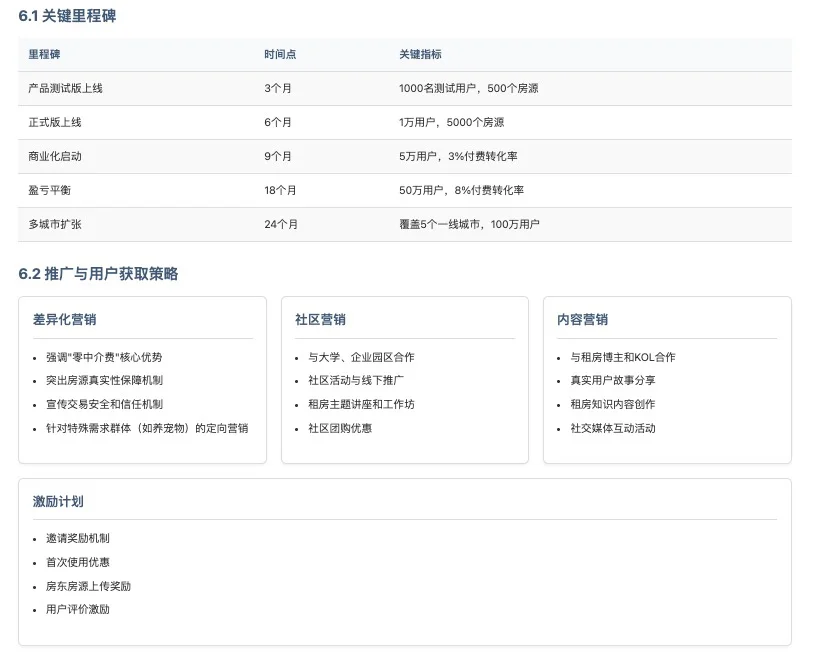
Task: Click the bullet 首次使用优惠
Action: pos(78,562)
